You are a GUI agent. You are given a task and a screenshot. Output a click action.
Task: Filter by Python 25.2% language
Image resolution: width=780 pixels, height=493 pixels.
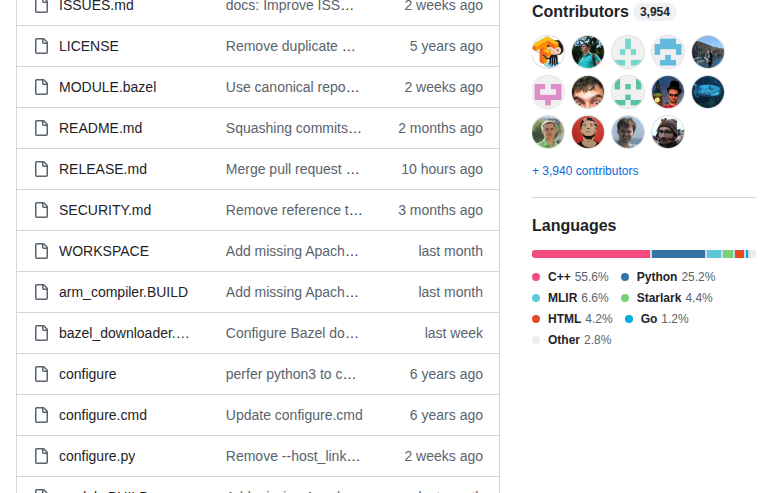668,277
